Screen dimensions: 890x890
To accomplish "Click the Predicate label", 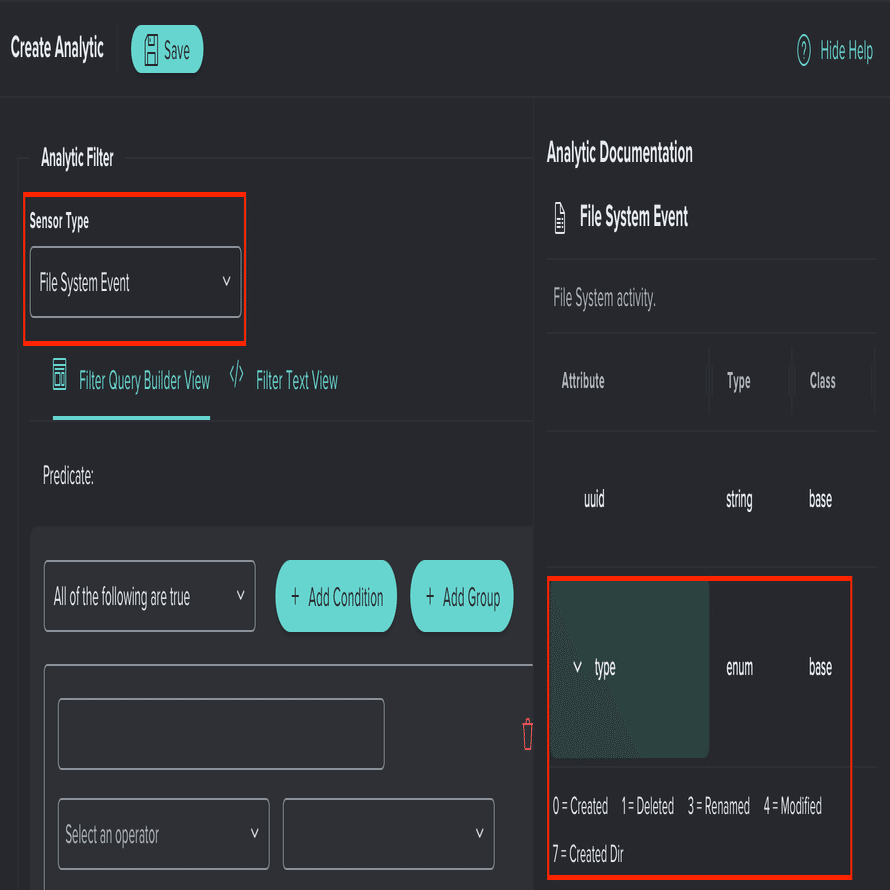I will [x=68, y=476].
